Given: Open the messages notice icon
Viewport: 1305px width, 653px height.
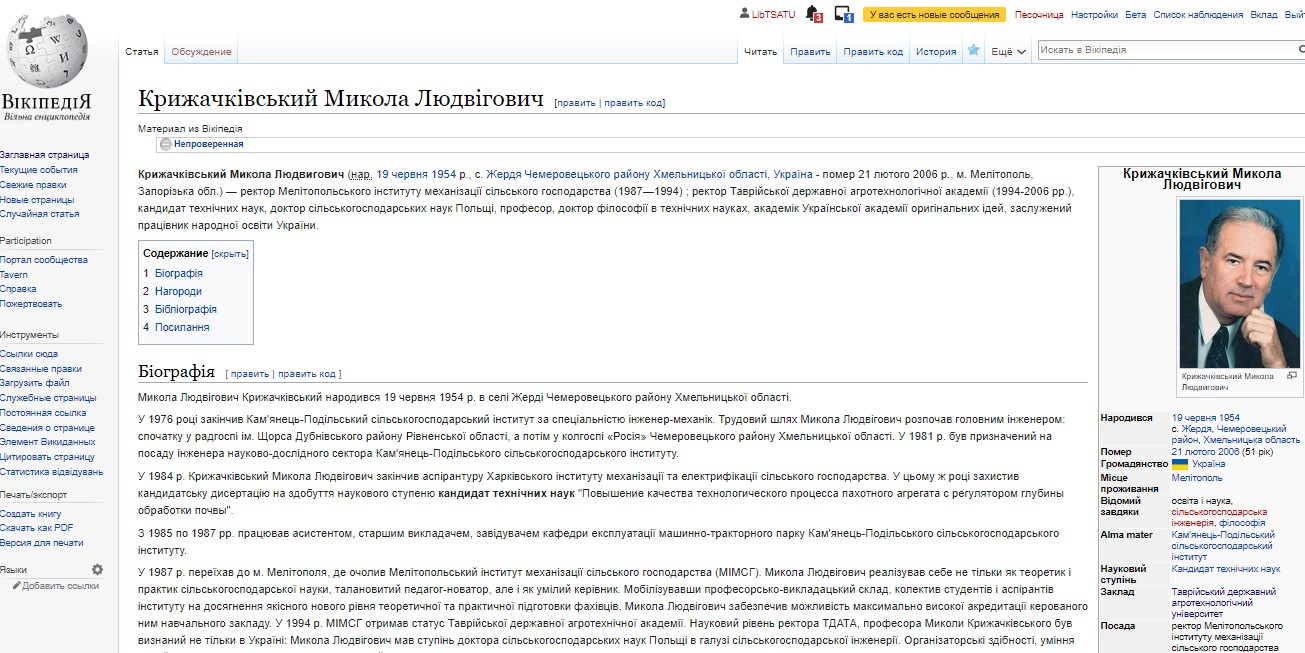Looking at the screenshot, I should coord(844,14).
